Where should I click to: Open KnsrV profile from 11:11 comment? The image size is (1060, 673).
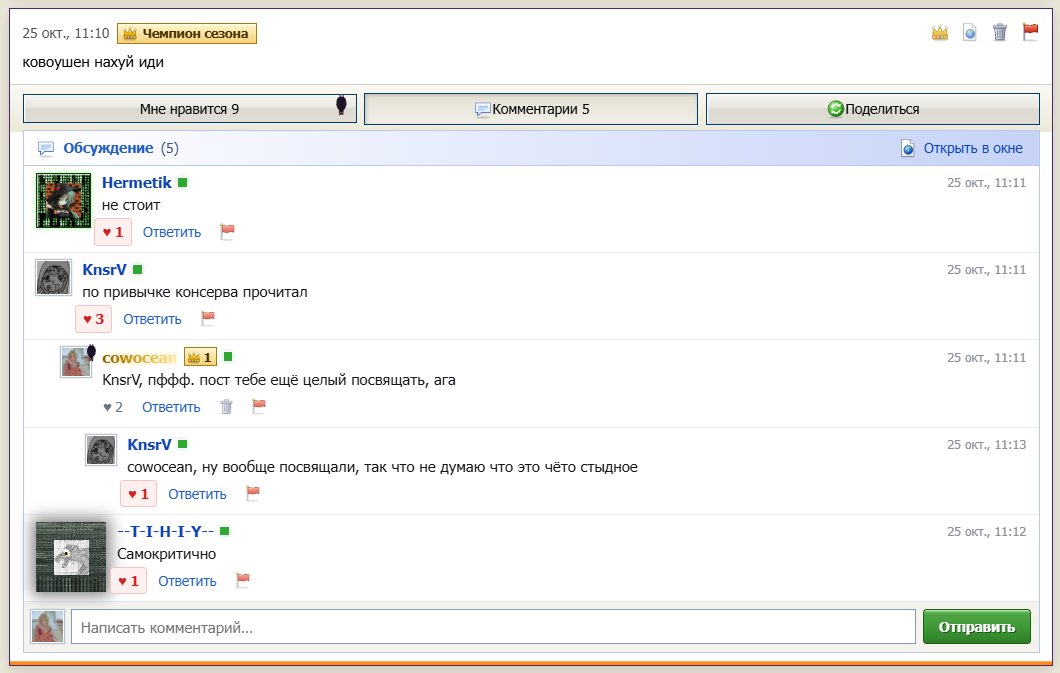104,270
